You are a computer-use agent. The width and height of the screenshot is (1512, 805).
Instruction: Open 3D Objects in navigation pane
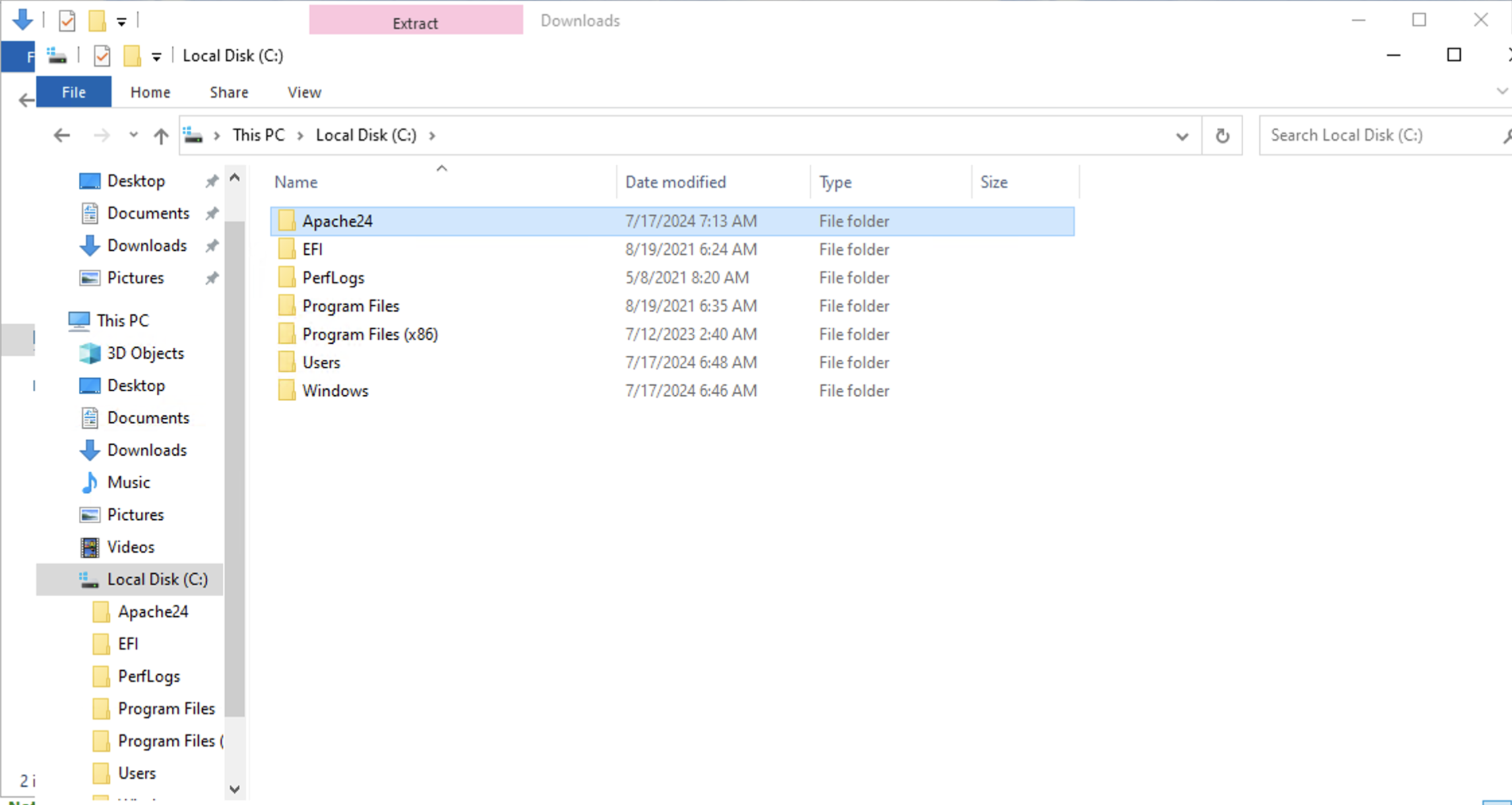tap(145, 353)
